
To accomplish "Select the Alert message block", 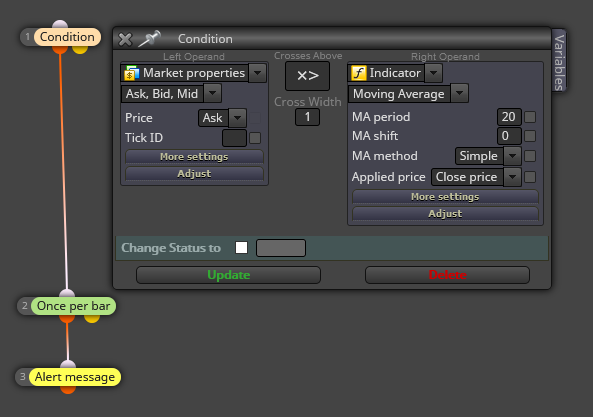I will coord(75,377).
